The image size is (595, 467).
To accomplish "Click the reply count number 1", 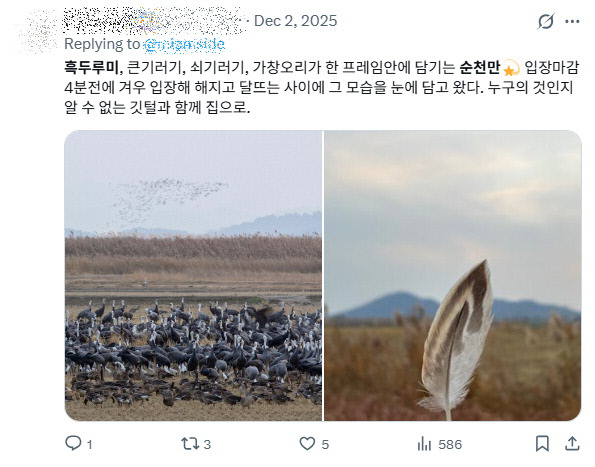I will click(90, 444).
